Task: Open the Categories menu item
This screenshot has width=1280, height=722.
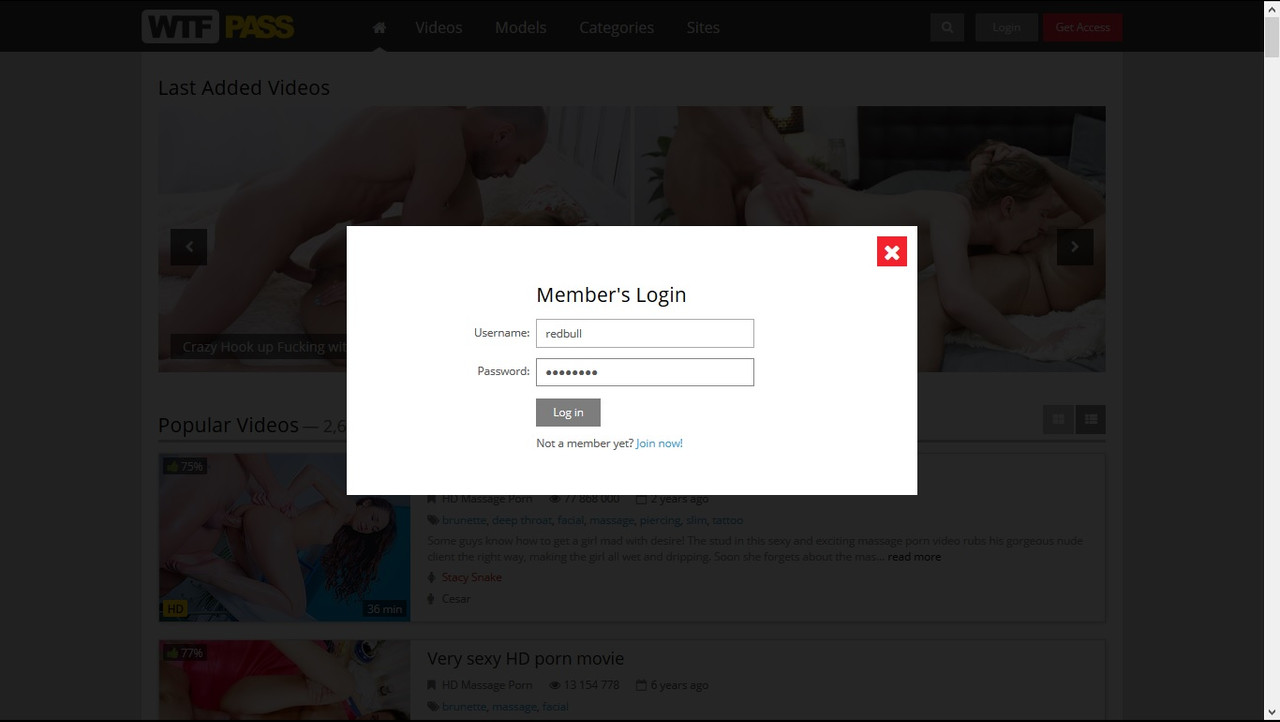Action: click(617, 28)
